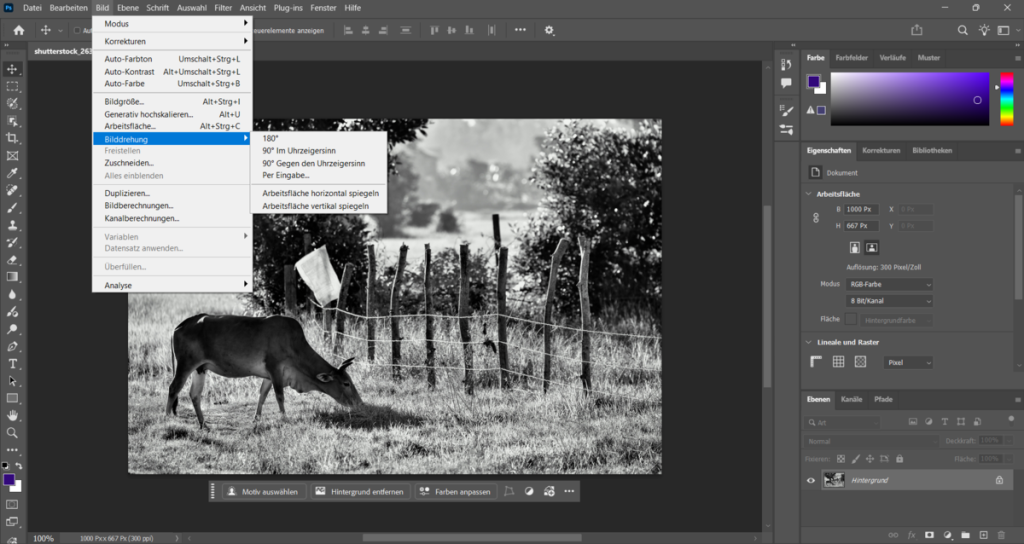Click the horizontal canvas scrollbar
1024x544 pixels.
pyautogui.click(x=472, y=538)
